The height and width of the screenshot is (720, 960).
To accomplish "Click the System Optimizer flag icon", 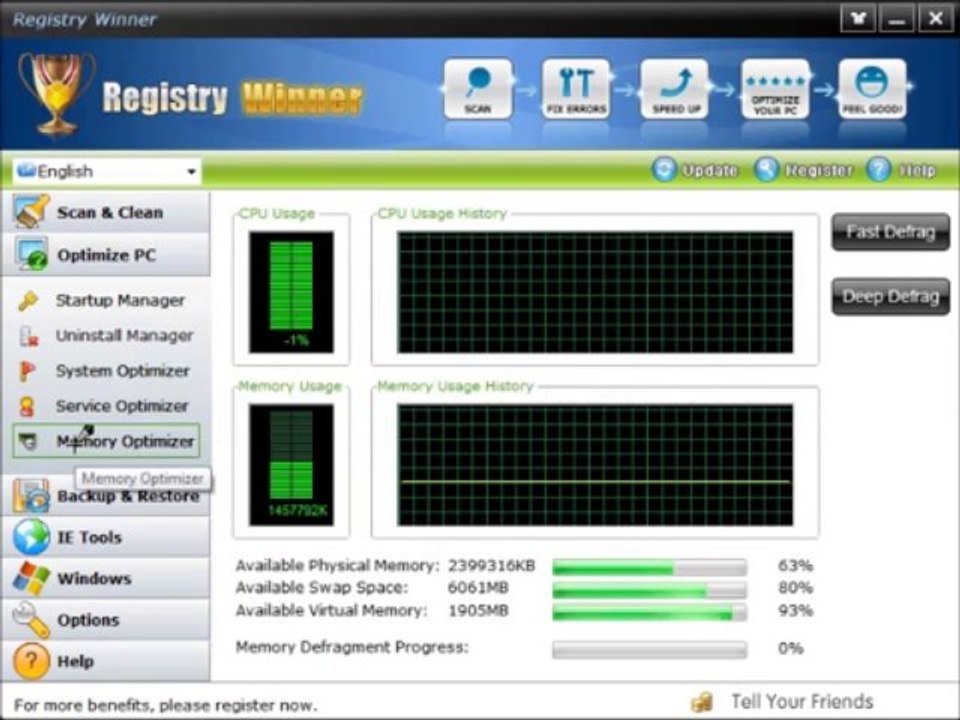I will click(x=27, y=371).
